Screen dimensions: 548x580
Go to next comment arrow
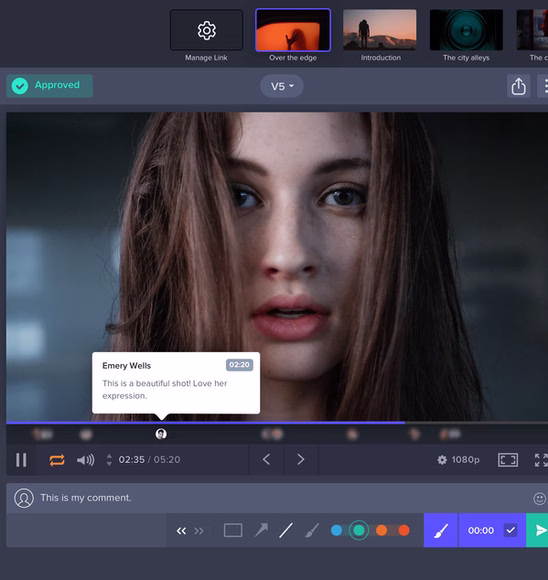(300, 459)
